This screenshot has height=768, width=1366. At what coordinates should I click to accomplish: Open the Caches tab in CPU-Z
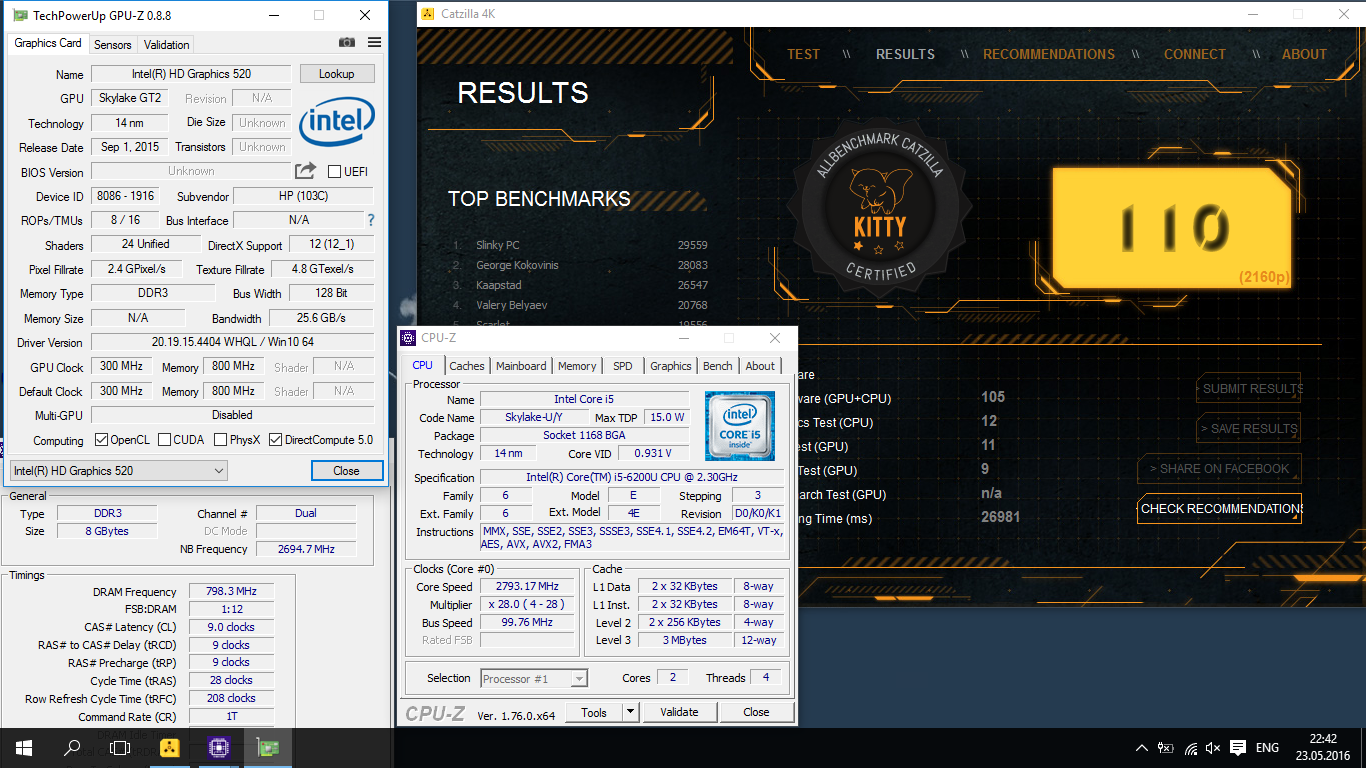tap(467, 366)
